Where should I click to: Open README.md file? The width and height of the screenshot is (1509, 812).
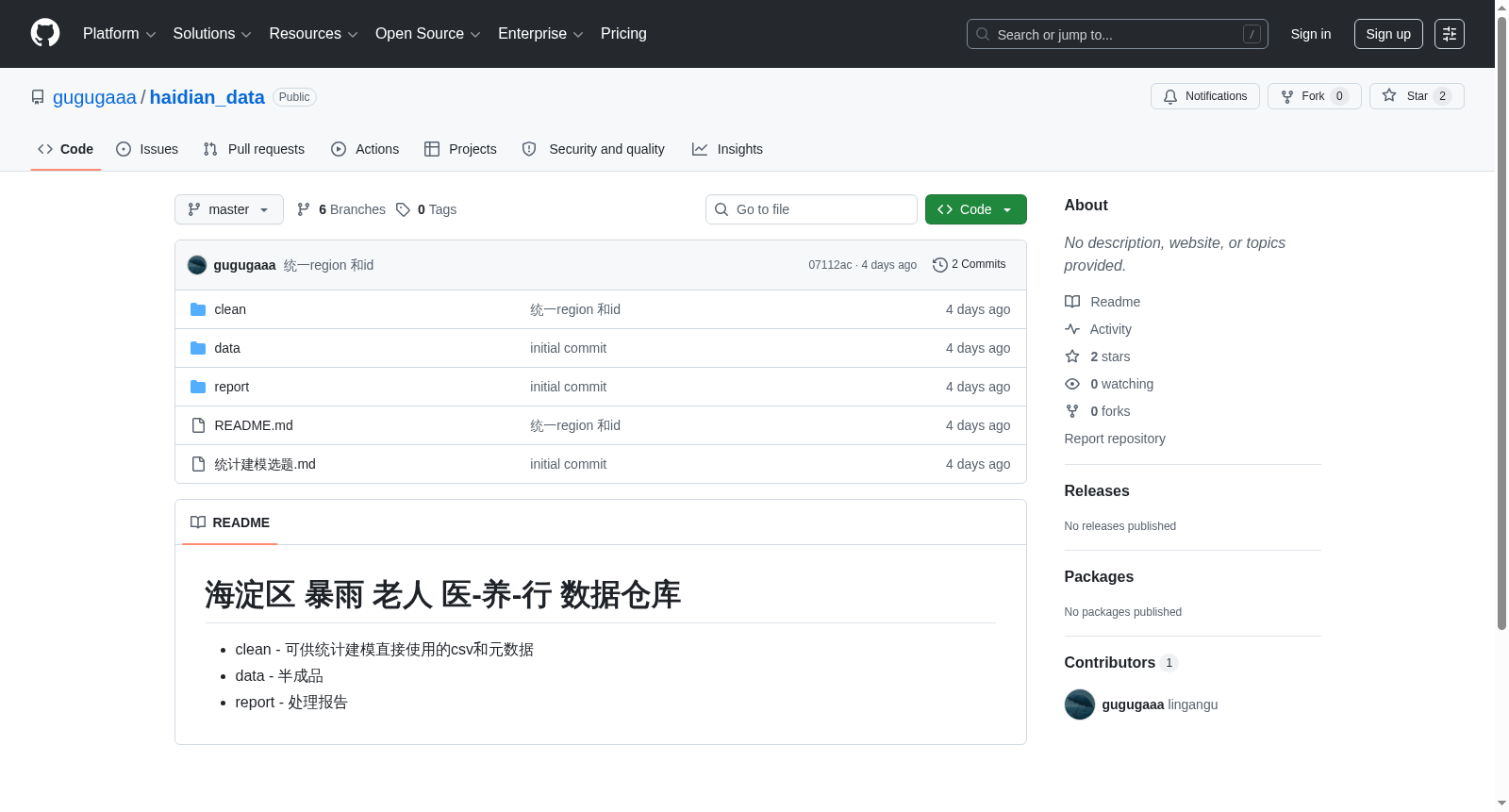[x=254, y=425]
